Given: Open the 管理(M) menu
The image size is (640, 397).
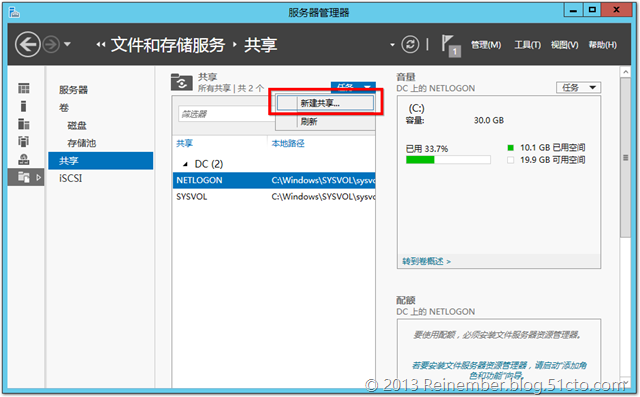Looking at the screenshot, I should (x=486, y=45).
